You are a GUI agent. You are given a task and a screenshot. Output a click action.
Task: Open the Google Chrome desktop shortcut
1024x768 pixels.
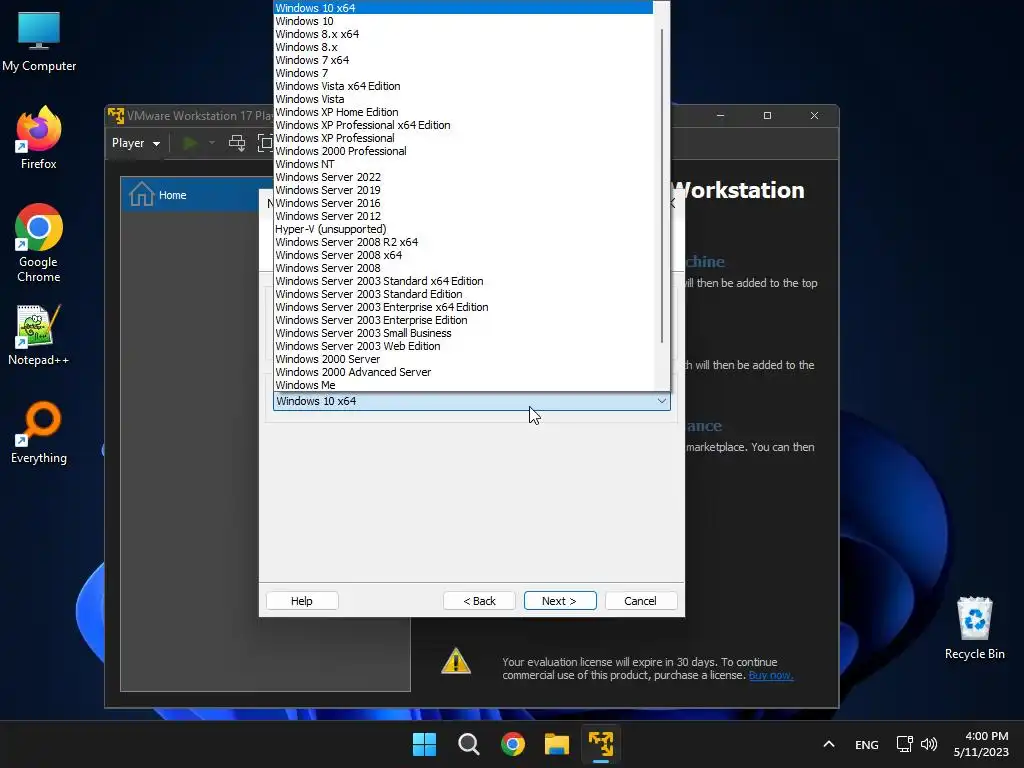pos(39,242)
